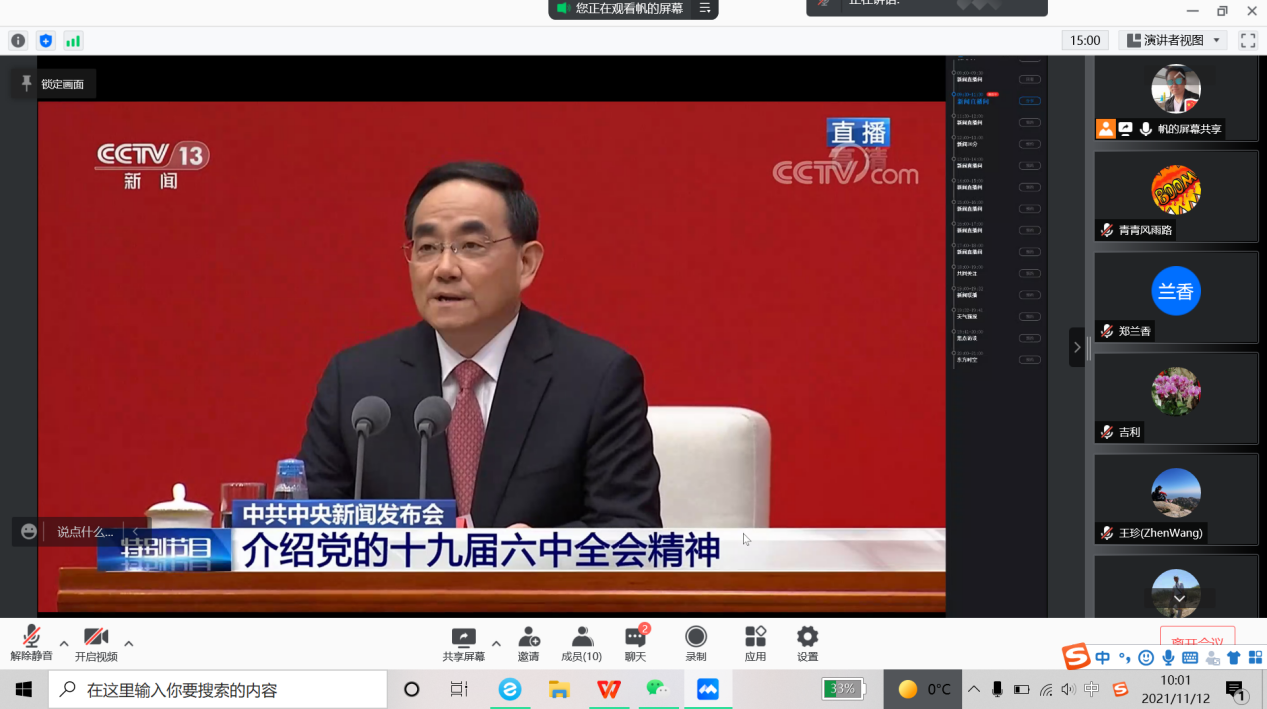This screenshot has width=1267, height=709.
Task: Start recording the meeting
Action: [695, 643]
